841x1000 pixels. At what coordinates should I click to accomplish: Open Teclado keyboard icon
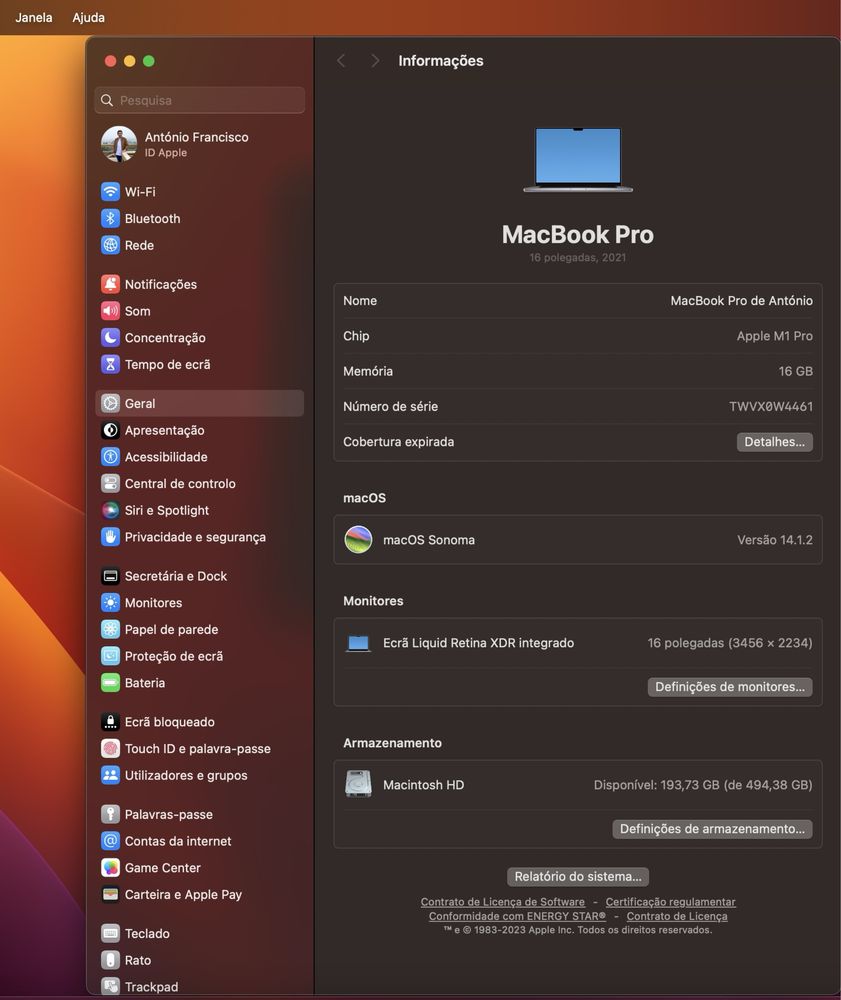pyautogui.click(x=110, y=933)
